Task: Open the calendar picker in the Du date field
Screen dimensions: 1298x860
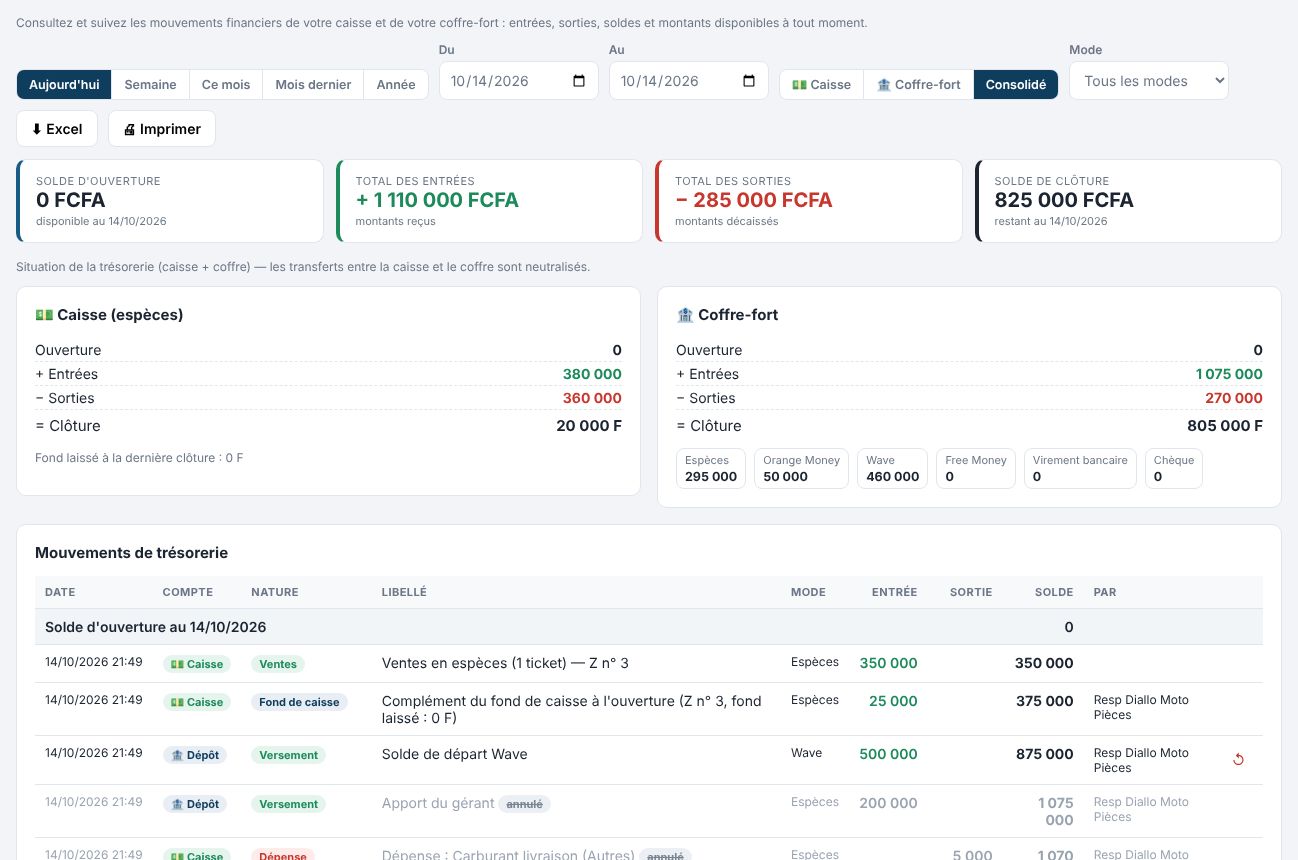Action: point(579,81)
